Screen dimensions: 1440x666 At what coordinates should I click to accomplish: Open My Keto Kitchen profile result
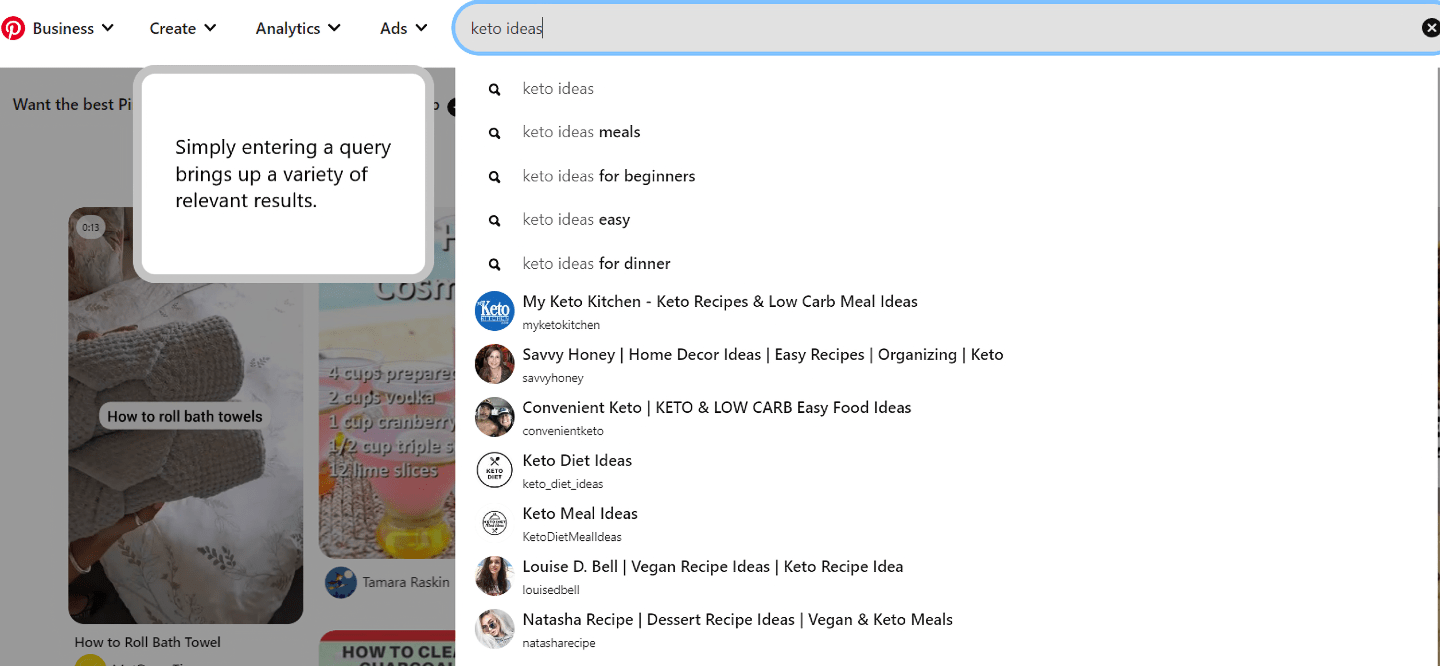[947, 311]
